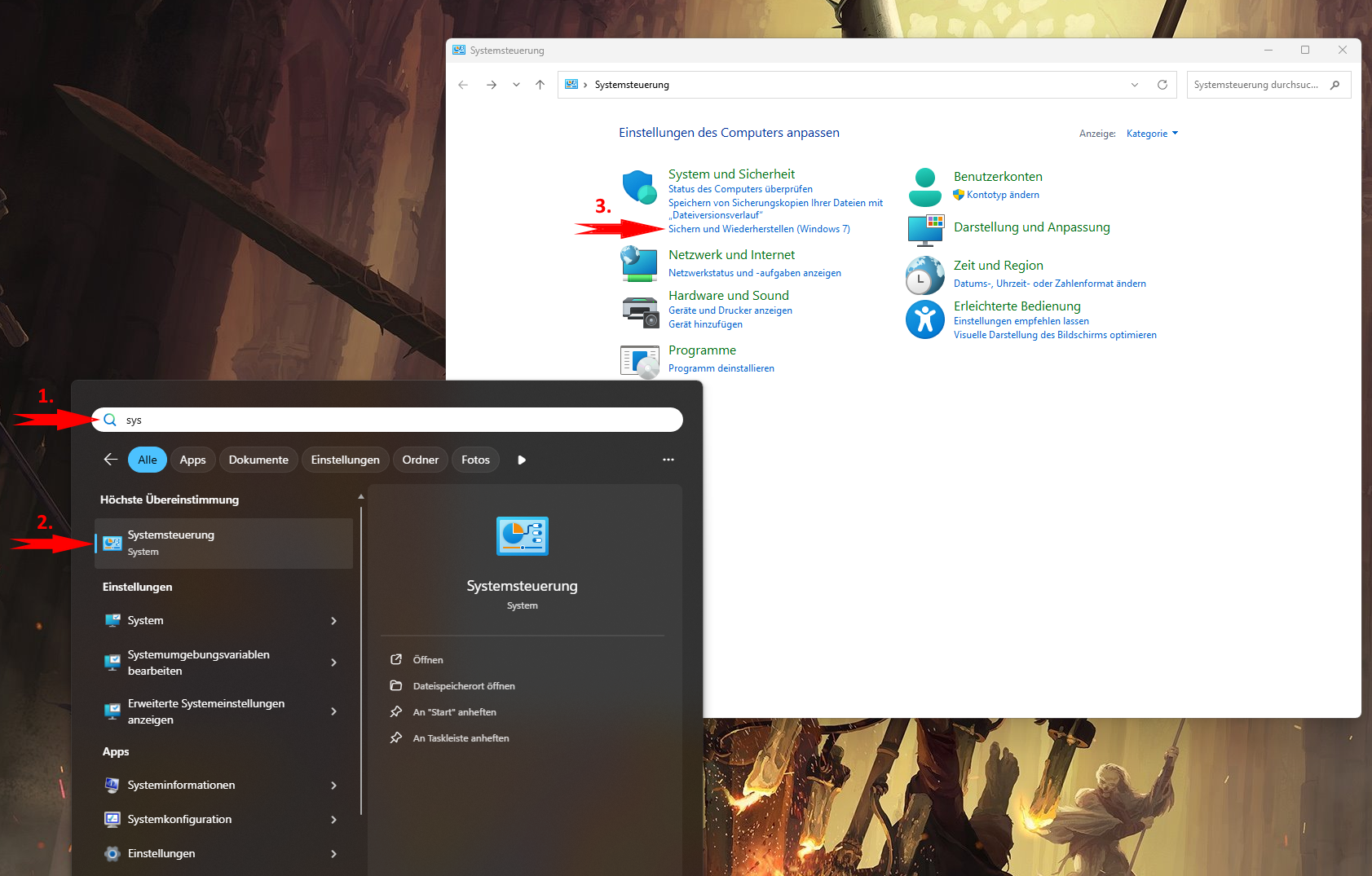Maximize the Systemsteuerung window
The height and width of the screenshot is (876, 1372).
pyautogui.click(x=1305, y=50)
